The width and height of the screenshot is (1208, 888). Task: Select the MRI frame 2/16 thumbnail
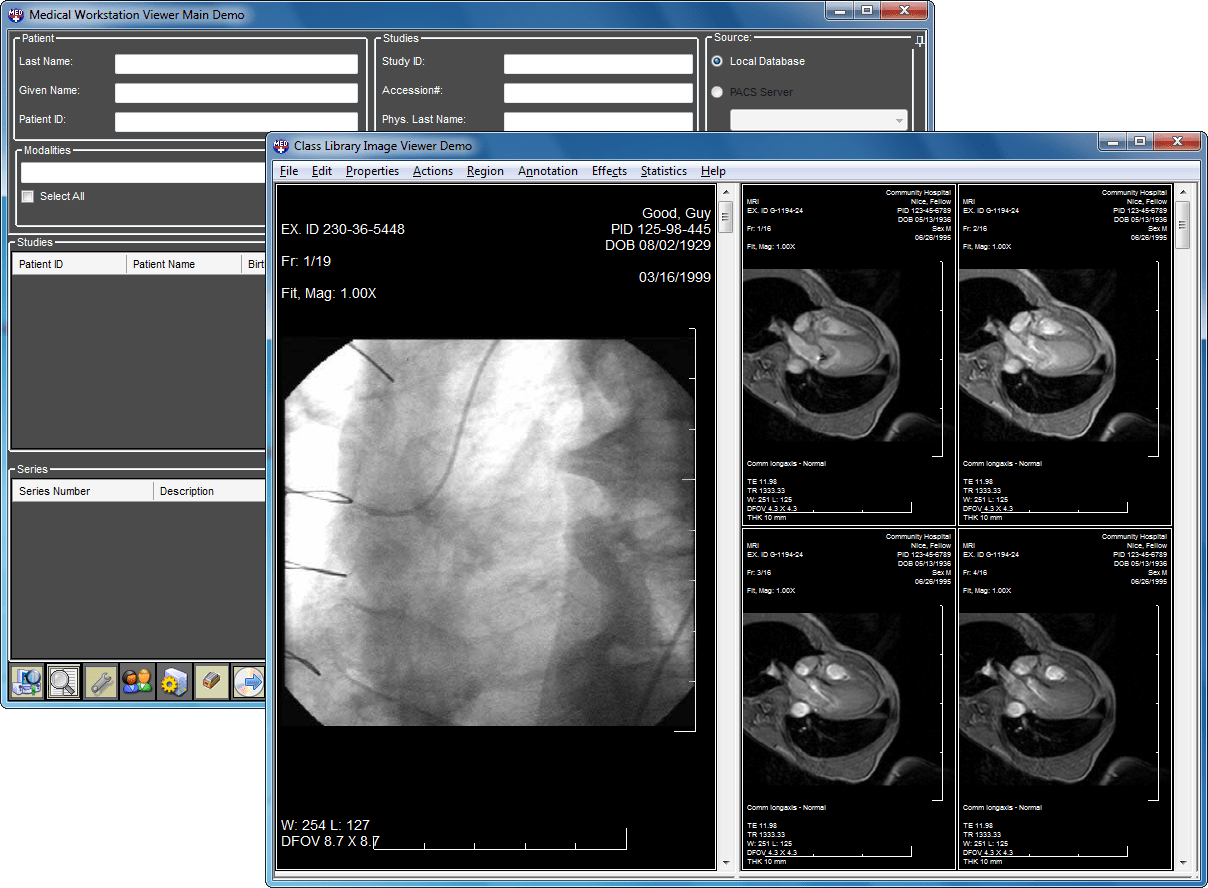(x=1064, y=354)
